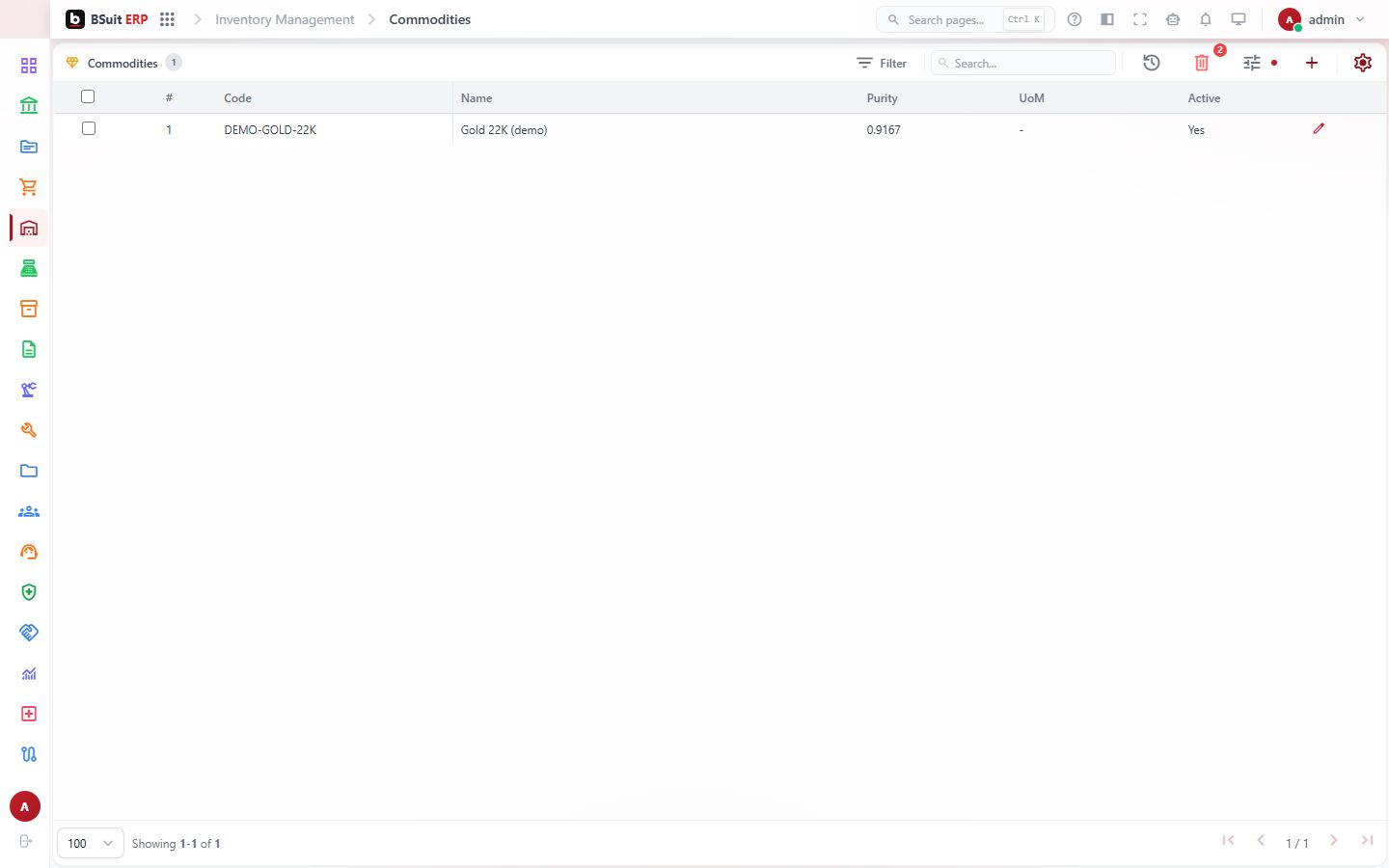Open the orange archive box sidebar icon
Screen dimensions: 1389x868
[29, 309]
